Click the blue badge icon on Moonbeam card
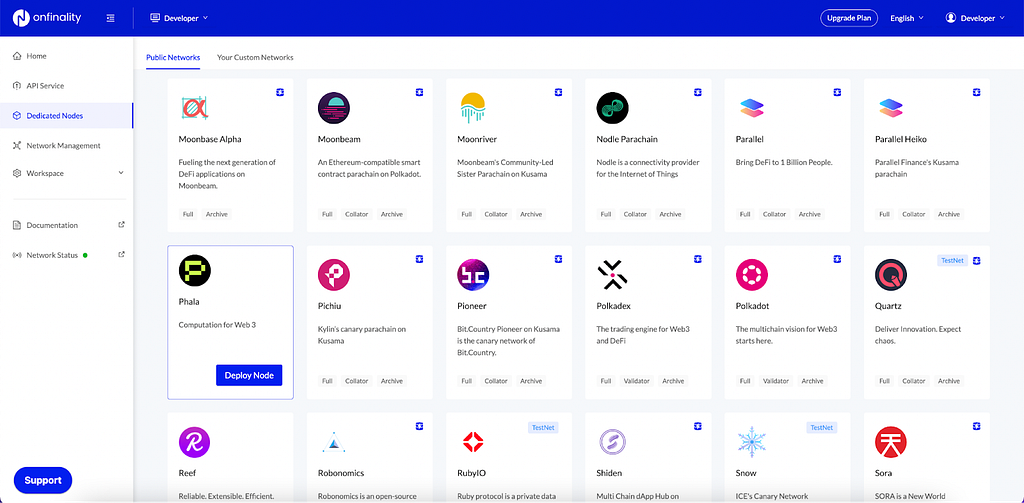 pyautogui.click(x=419, y=93)
